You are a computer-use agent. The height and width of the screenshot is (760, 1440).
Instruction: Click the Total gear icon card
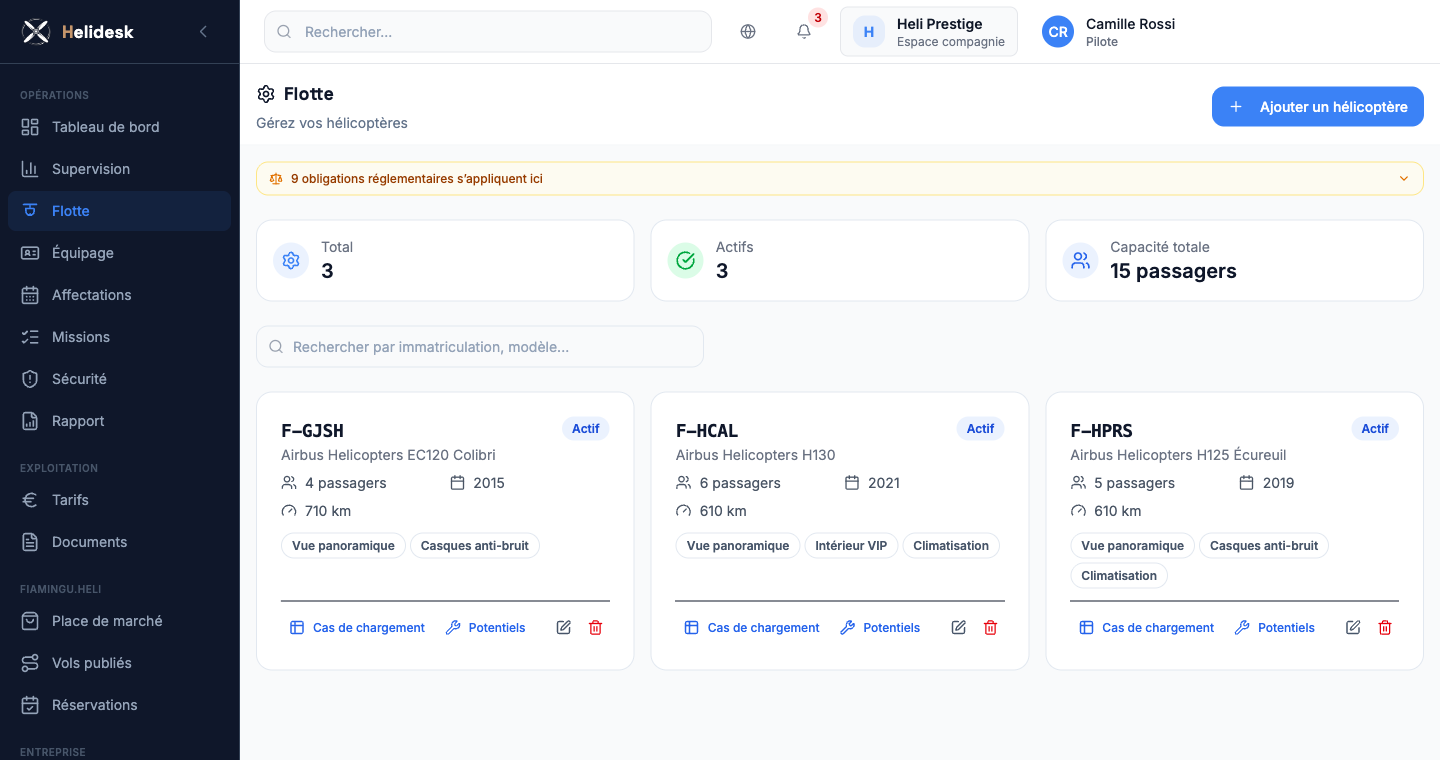tap(291, 261)
